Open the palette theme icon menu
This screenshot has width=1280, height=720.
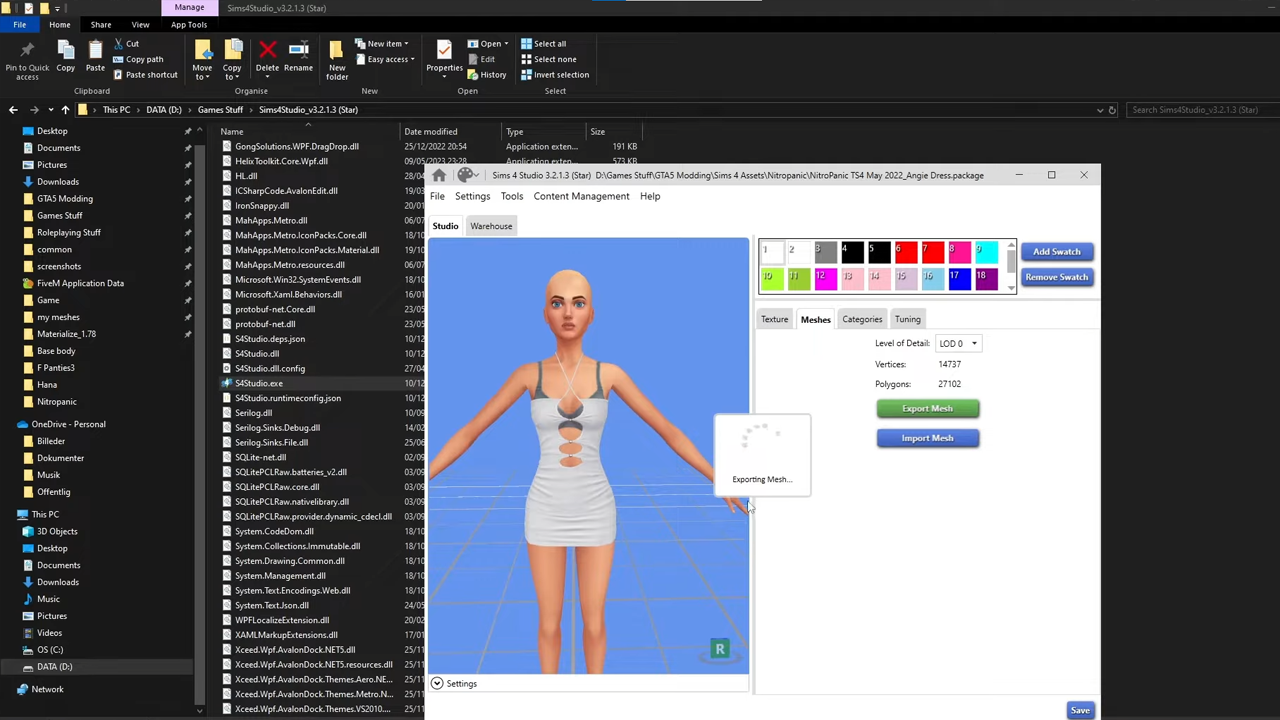click(x=466, y=176)
